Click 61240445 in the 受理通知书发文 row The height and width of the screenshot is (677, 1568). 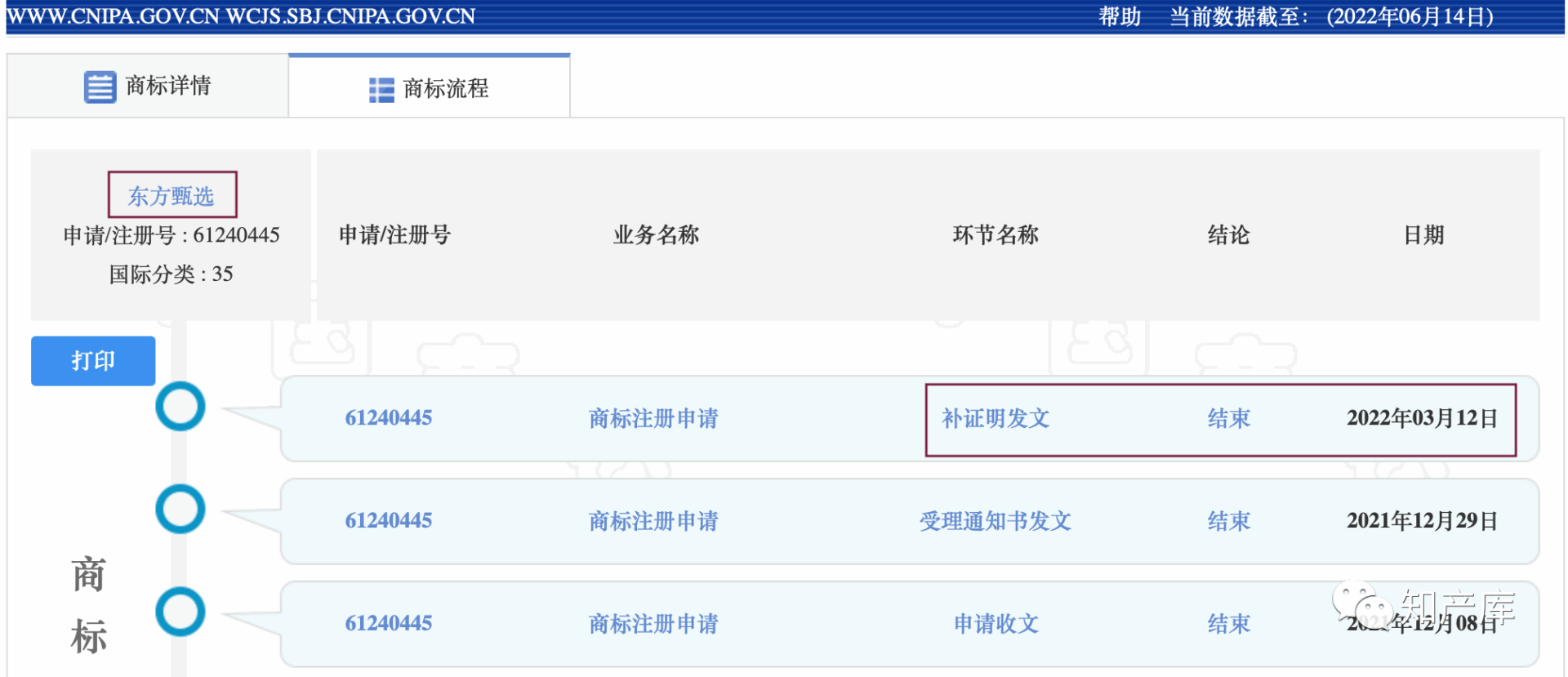388,521
